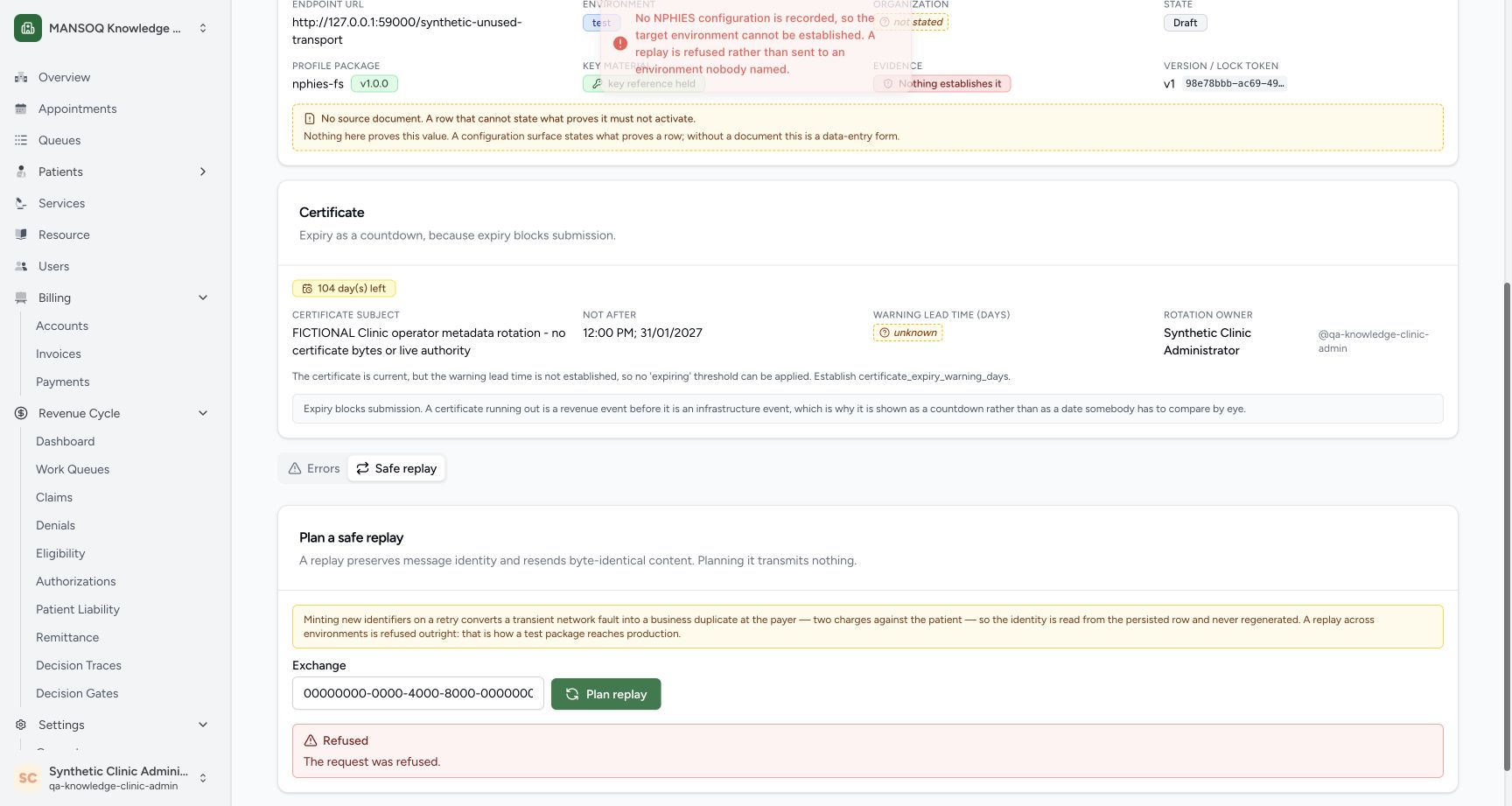Click the v1.0.0 profile package badge
This screenshot has height=806, width=1512.
point(374,84)
